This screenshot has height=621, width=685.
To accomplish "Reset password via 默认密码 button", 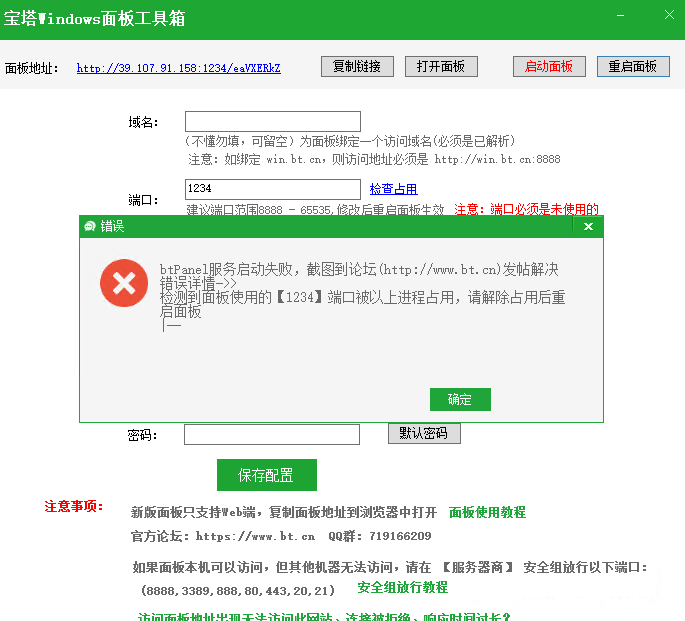I will tap(424, 433).
